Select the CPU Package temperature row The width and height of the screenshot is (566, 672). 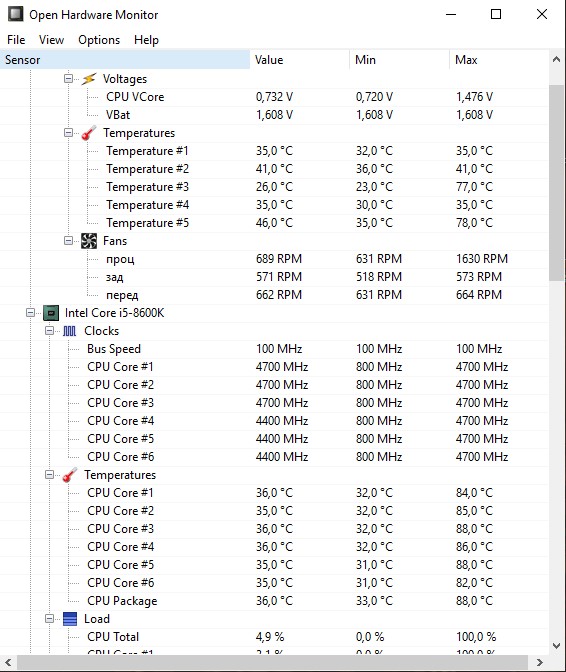coord(274,601)
